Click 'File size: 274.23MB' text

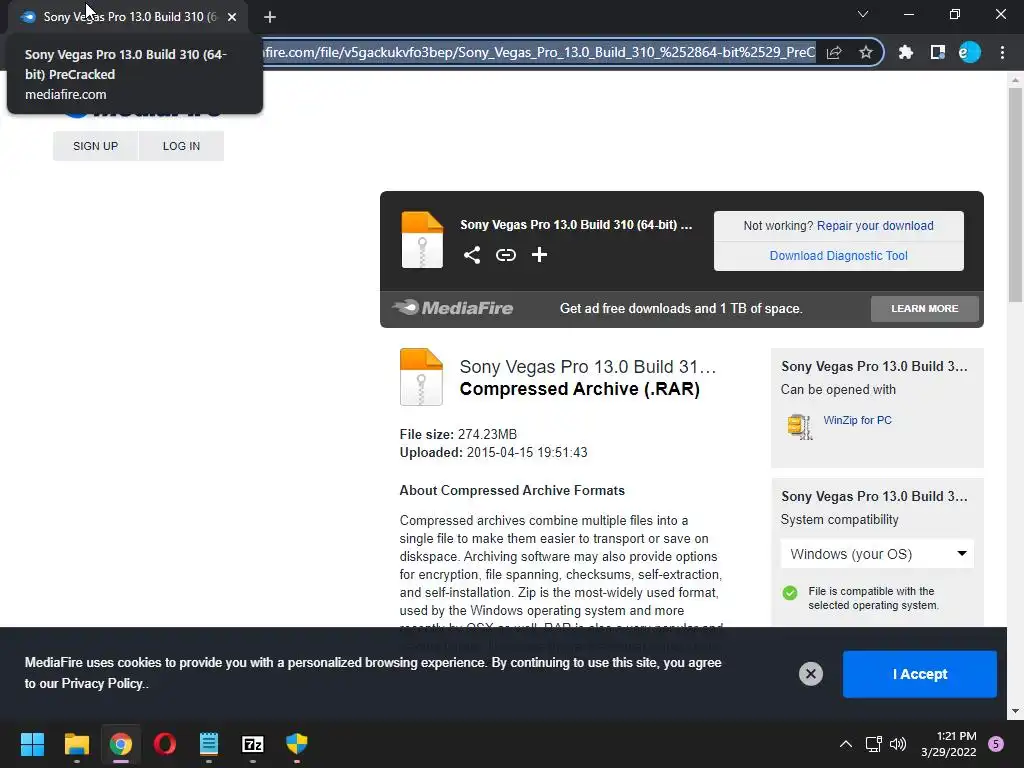point(458,434)
